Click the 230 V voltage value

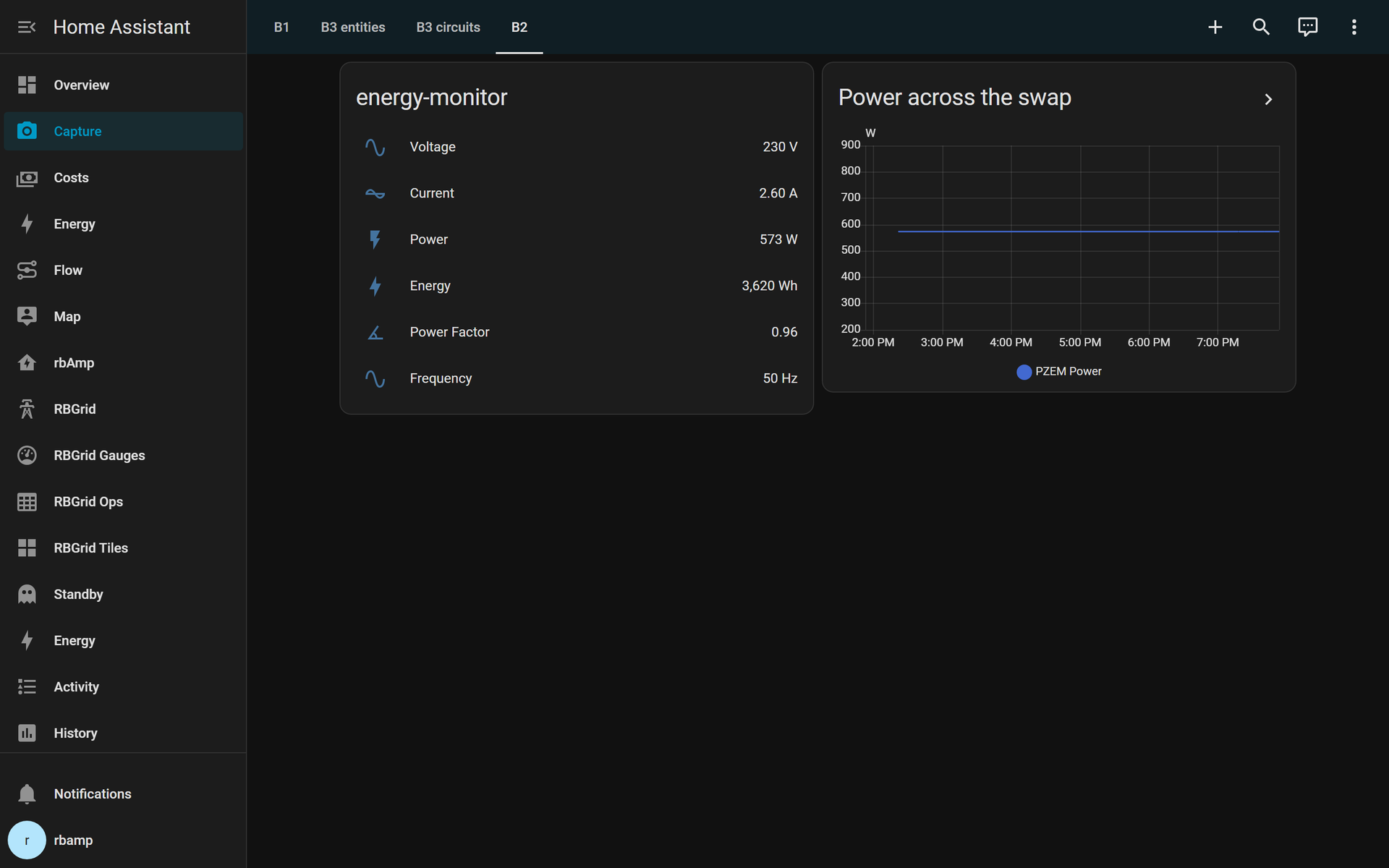[780, 147]
